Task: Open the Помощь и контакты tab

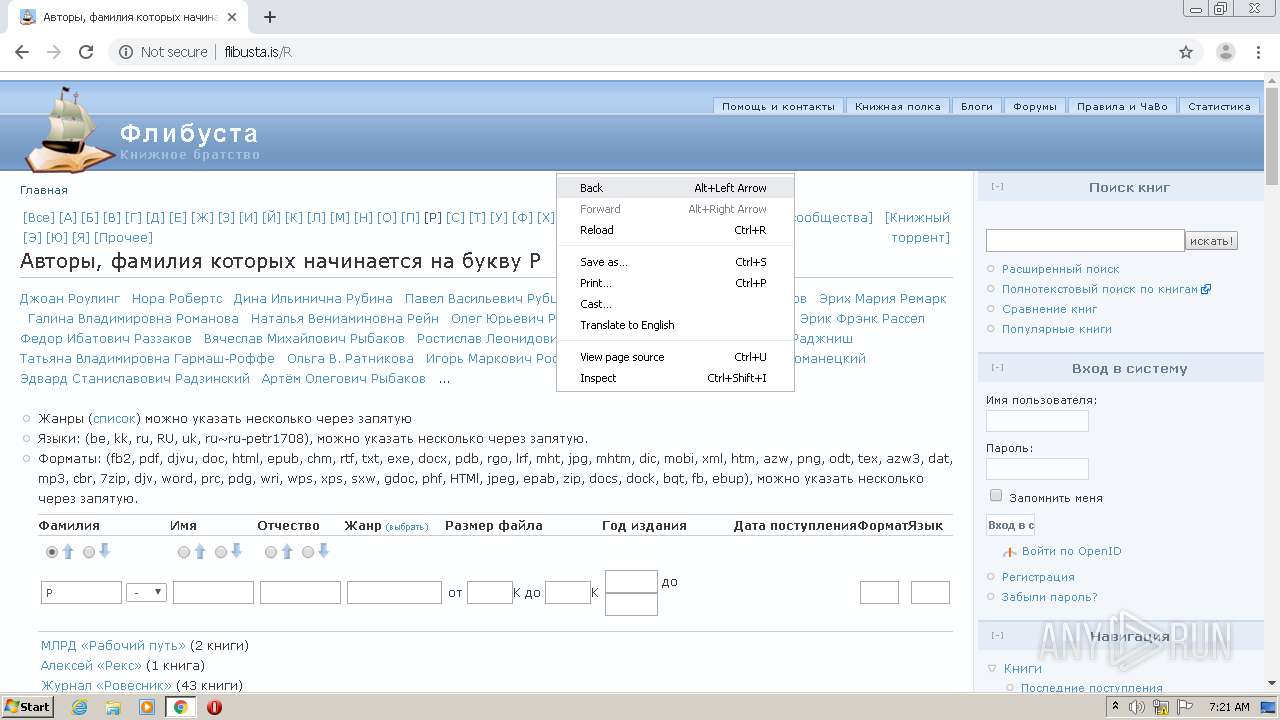Action: pyautogui.click(x=778, y=106)
